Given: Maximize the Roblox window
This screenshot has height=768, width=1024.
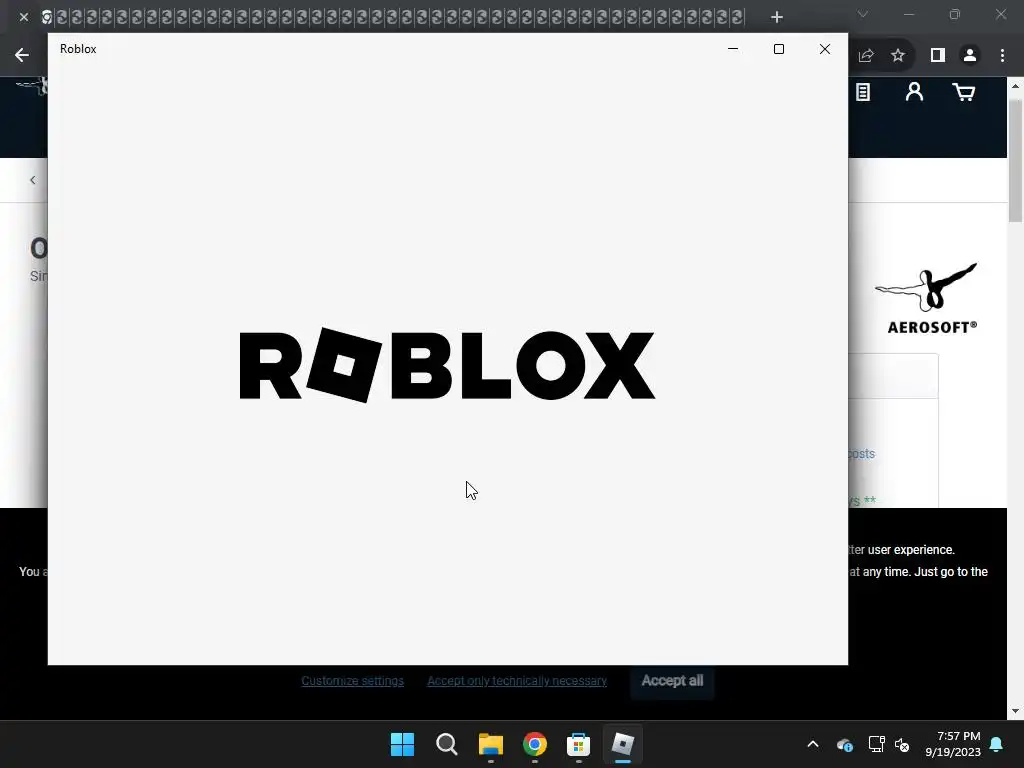Looking at the screenshot, I should tap(778, 49).
